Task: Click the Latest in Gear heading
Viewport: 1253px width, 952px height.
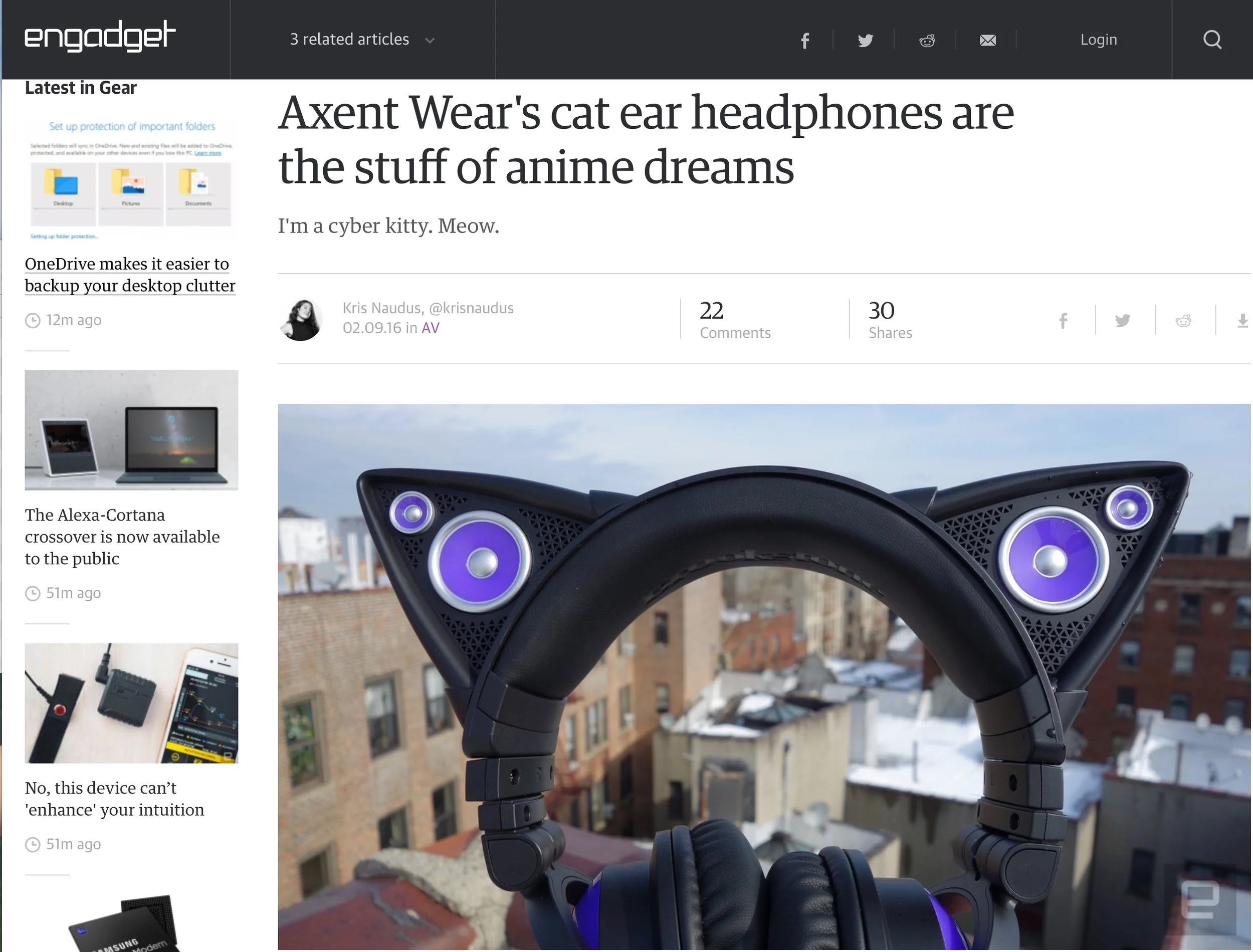Action: coord(81,88)
